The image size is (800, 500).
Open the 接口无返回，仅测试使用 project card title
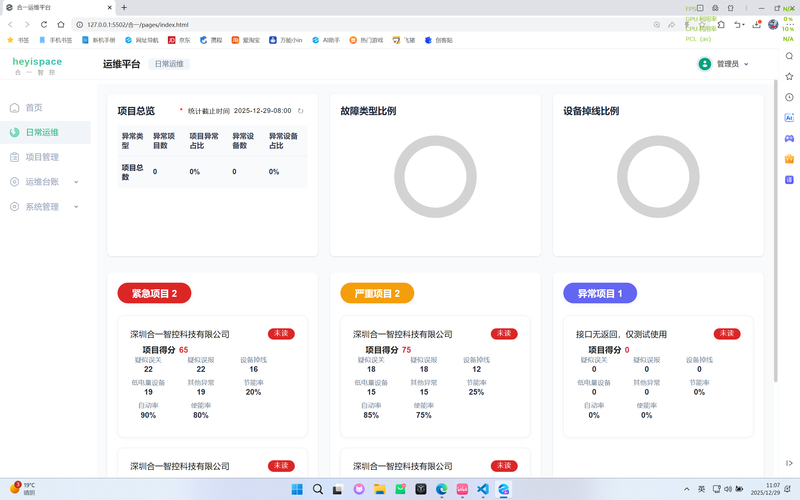(621, 334)
